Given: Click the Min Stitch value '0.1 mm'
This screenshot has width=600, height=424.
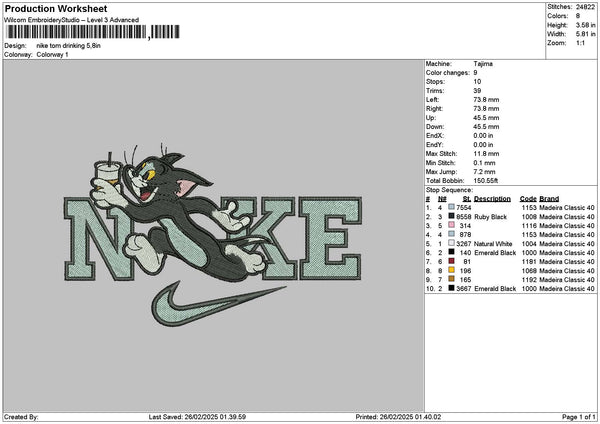Looking at the screenshot, I should pyautogui.click(x=484, y=163).
